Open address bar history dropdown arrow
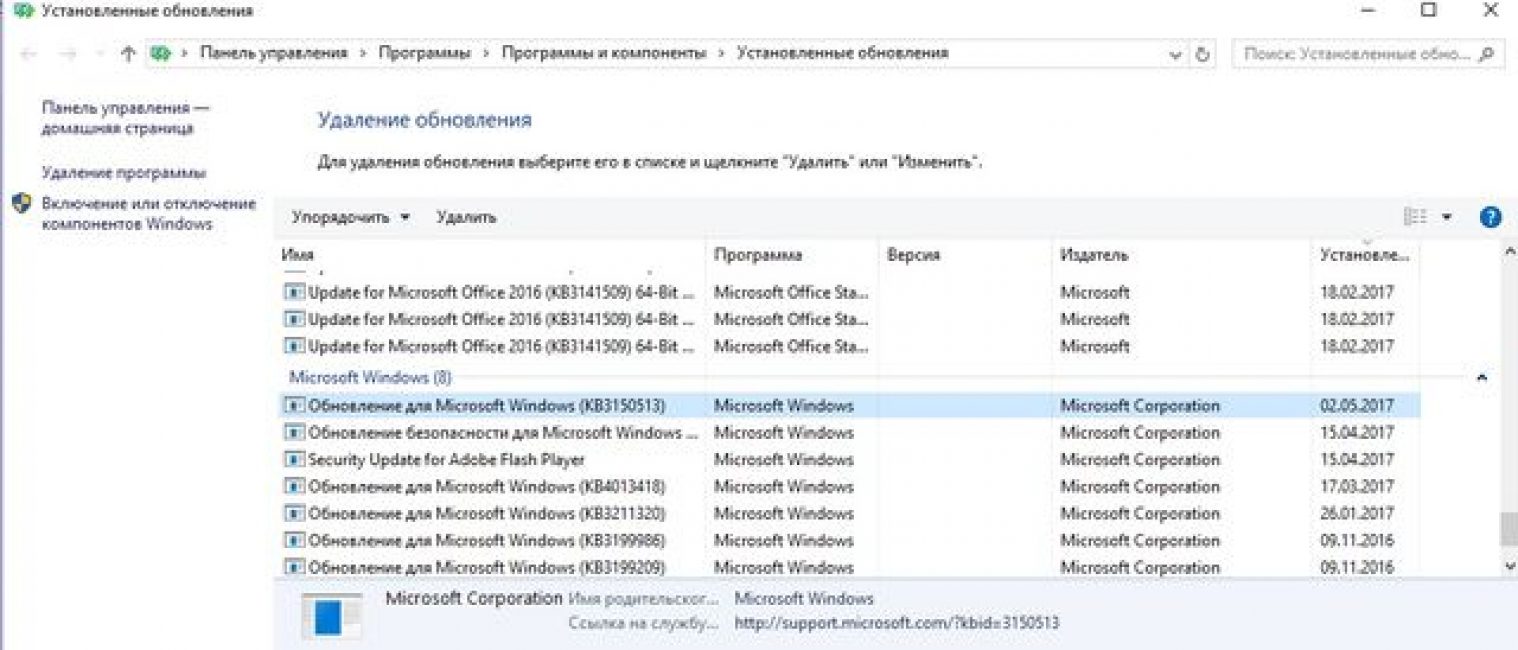Image resolution: width=1518 pixels, height=650 pixels. 1176,54
